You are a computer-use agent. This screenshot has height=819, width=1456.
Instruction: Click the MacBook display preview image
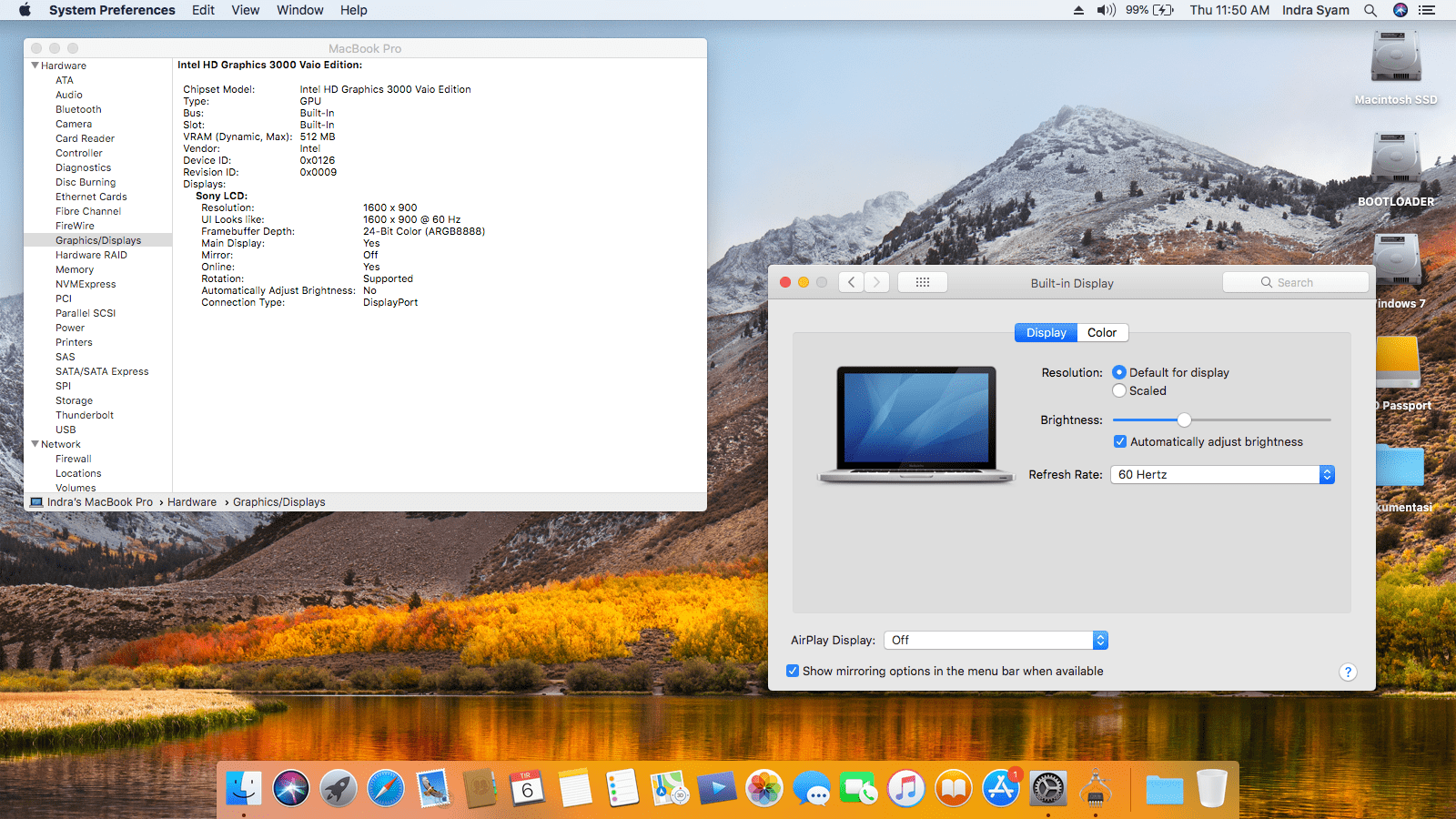click(x=916, y=424)
